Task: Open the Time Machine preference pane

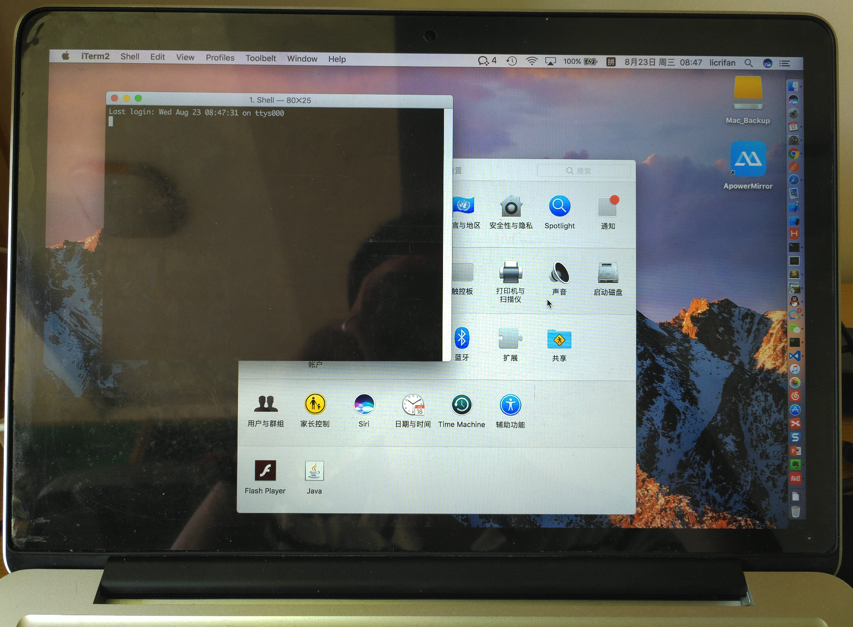Action: click(461, 412)
